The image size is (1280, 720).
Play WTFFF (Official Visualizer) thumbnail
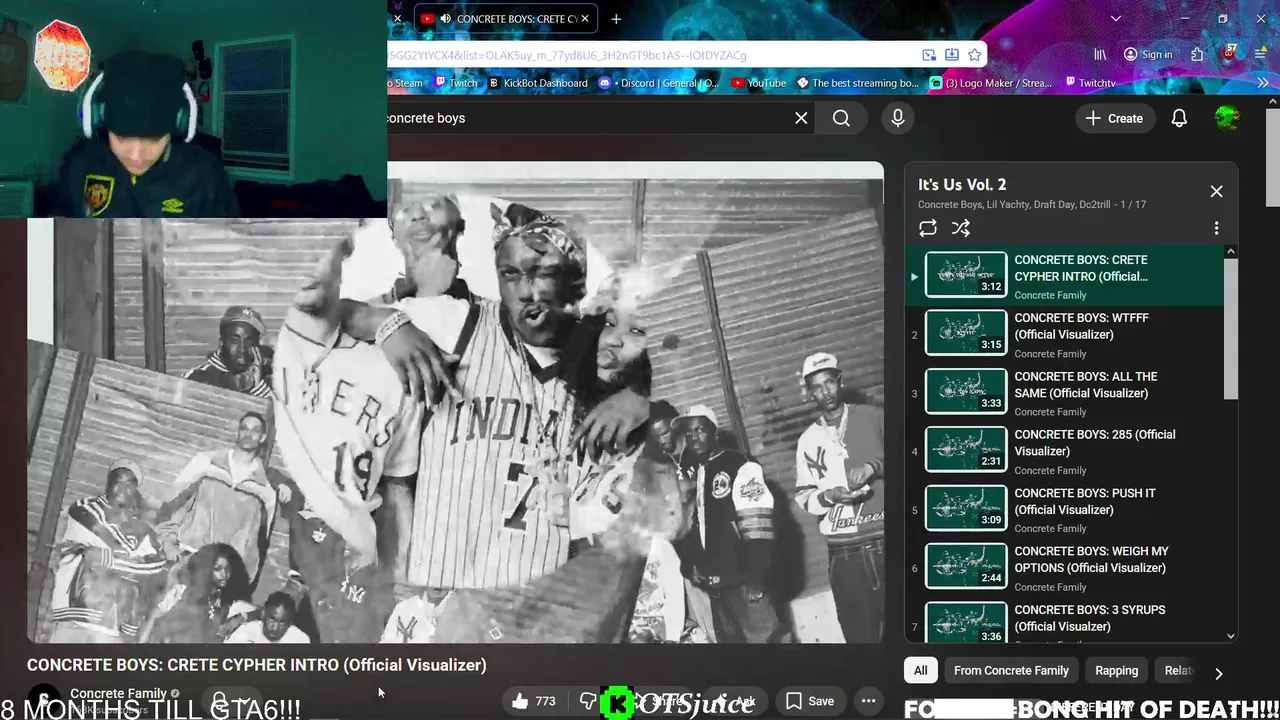click(966, 333)
